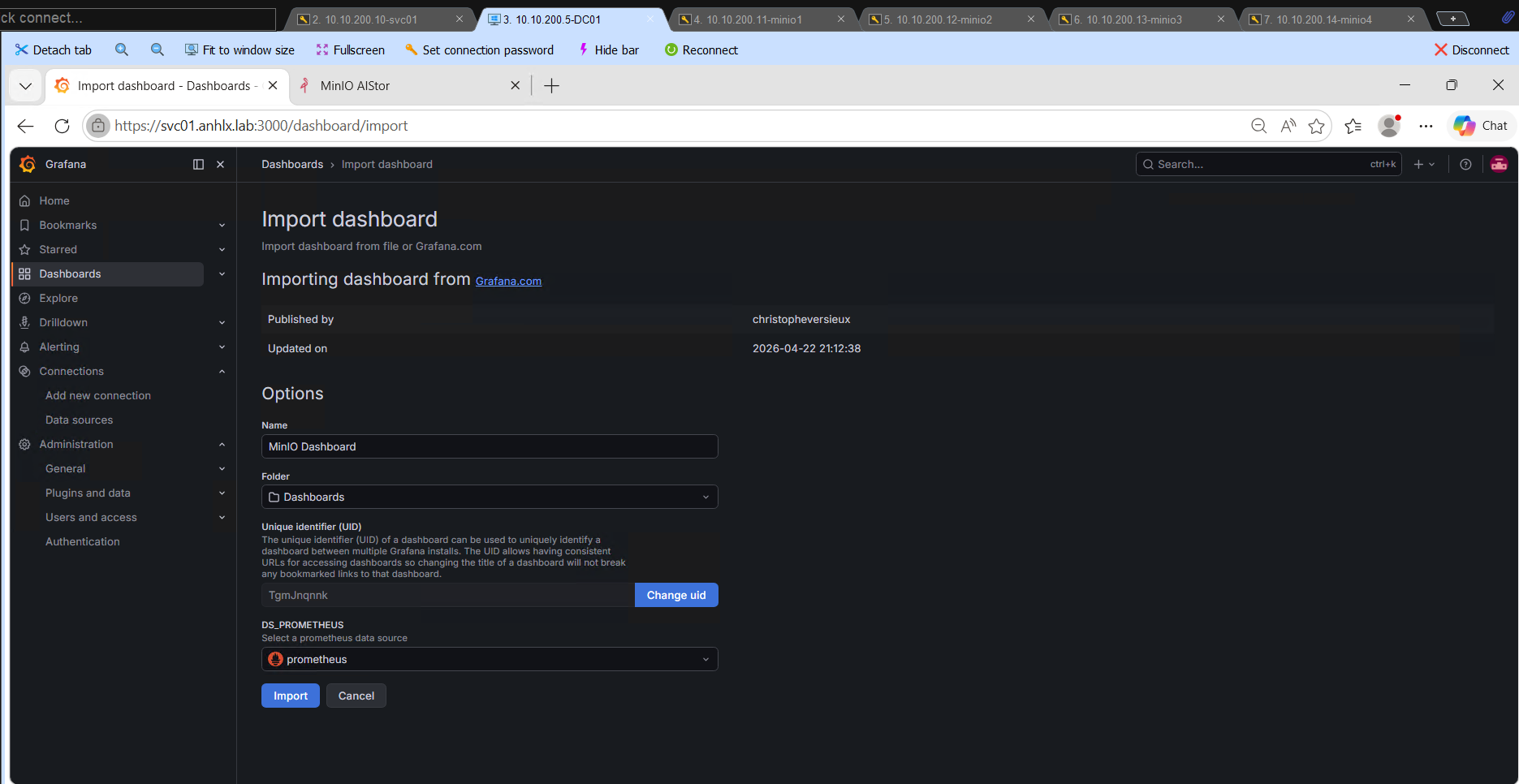Click the Read aloud icon
1519x784 pixels.
point(1288,126)
